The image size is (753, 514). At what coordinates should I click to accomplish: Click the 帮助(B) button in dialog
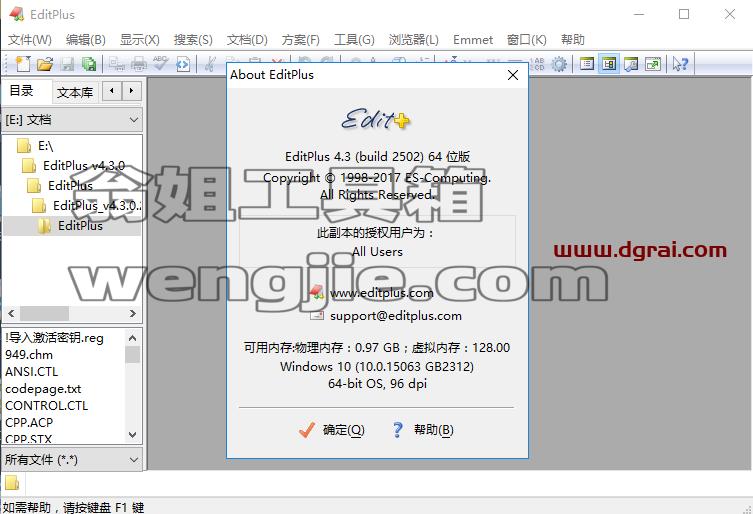coord(423,429)
